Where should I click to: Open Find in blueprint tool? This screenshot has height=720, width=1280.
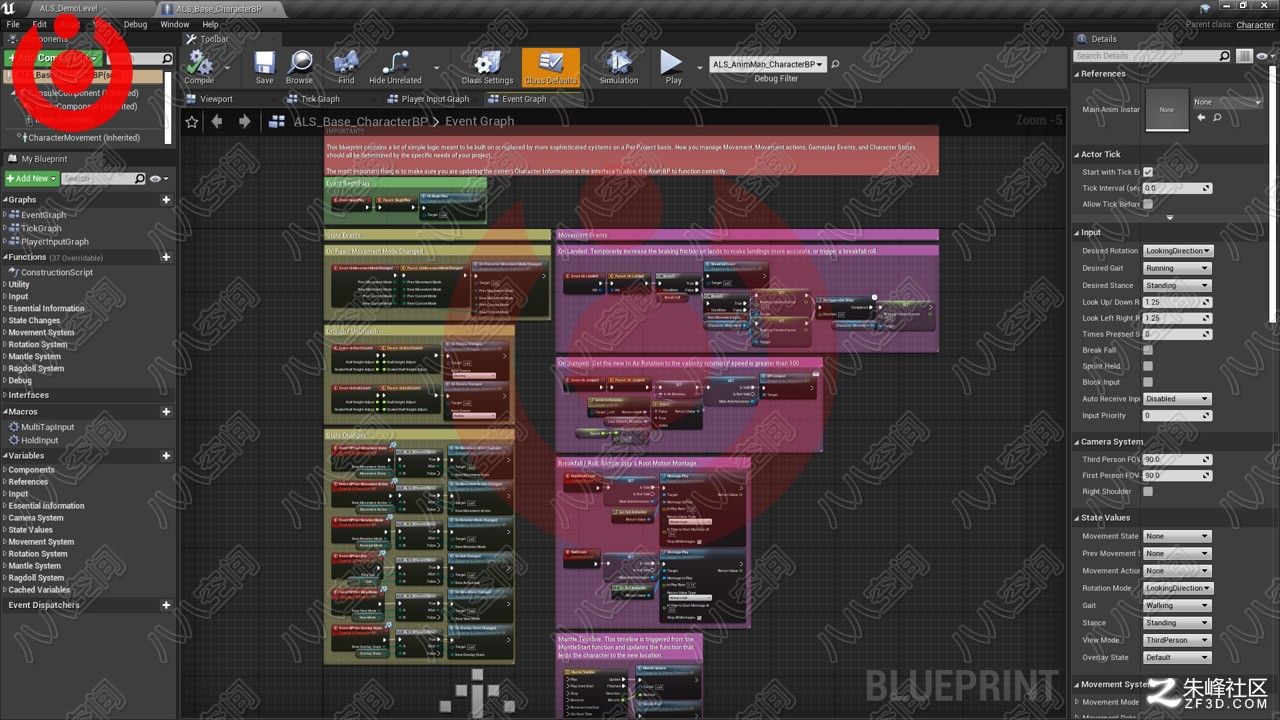346,67
